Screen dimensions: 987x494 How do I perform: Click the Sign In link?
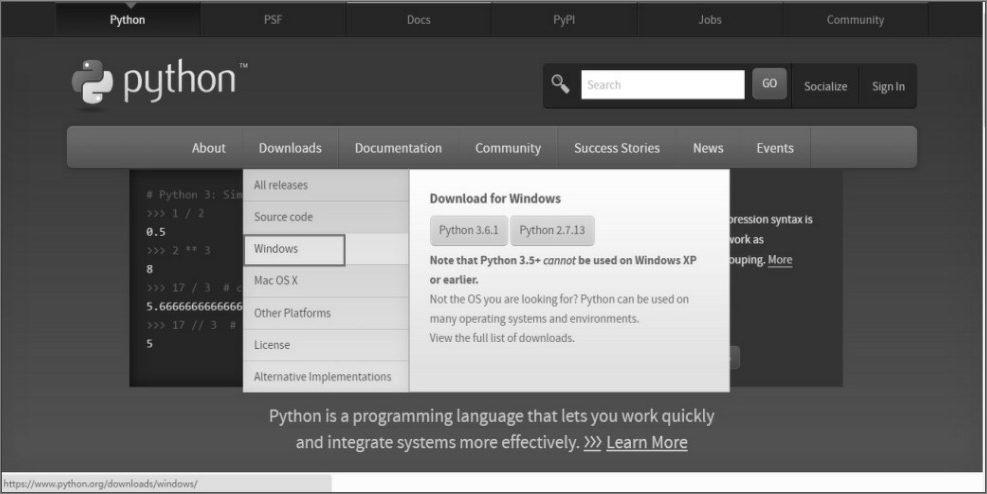[888, 86]
